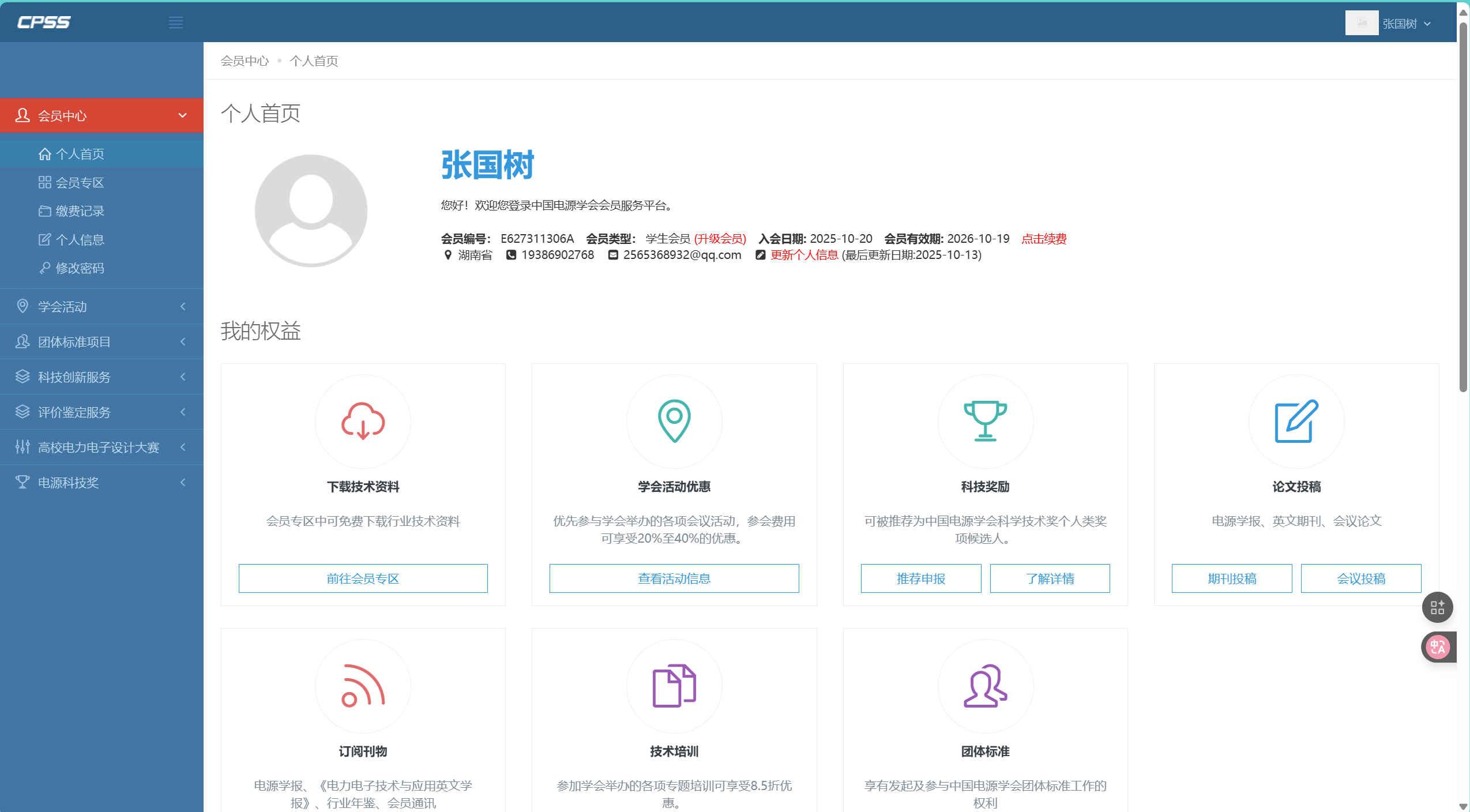Click the home icon beside 个人首页
Screen dimensions: 1470x812
[x=45, y=154]
